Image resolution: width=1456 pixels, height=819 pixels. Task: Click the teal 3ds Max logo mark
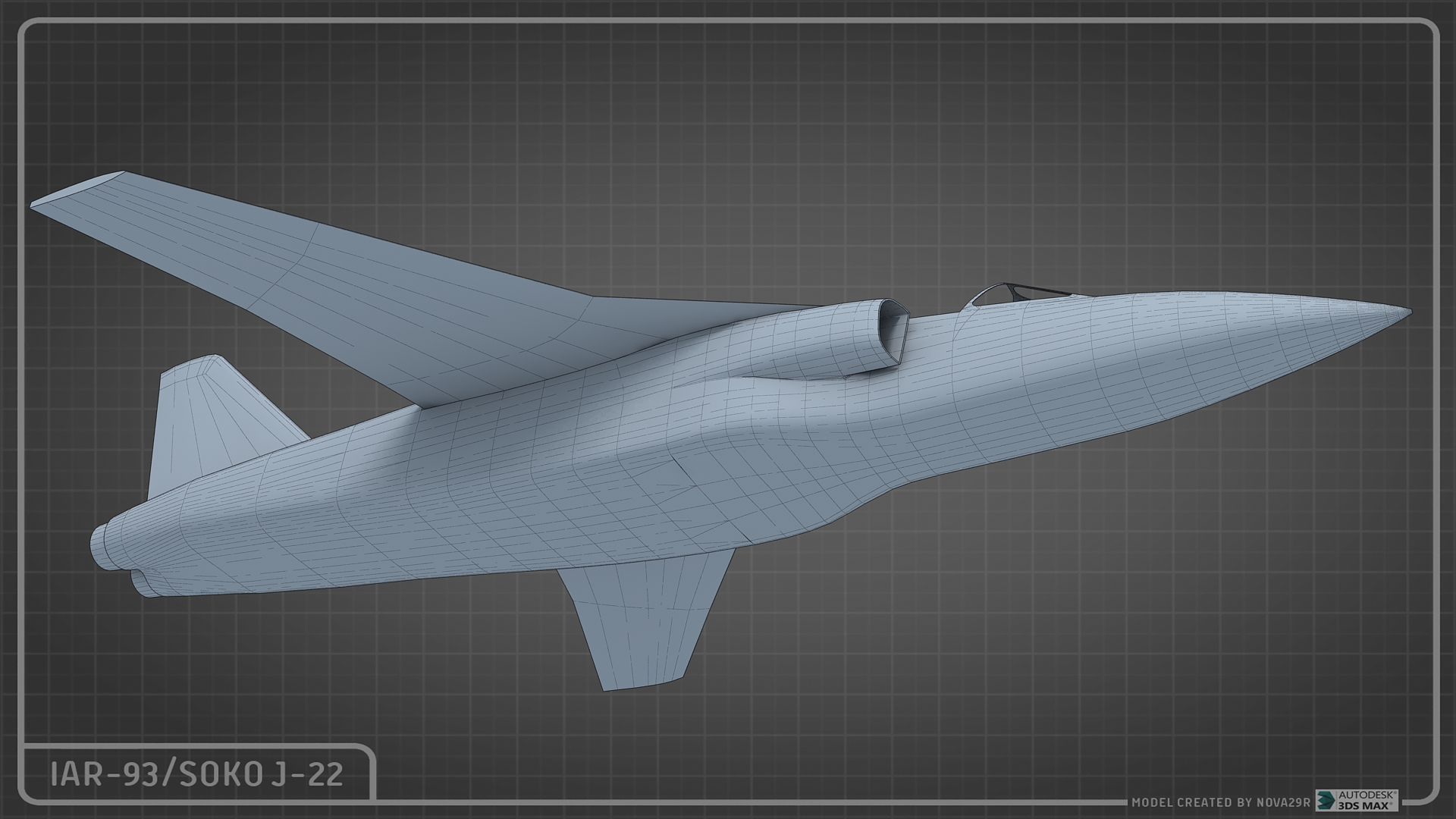pos(1327,801)
